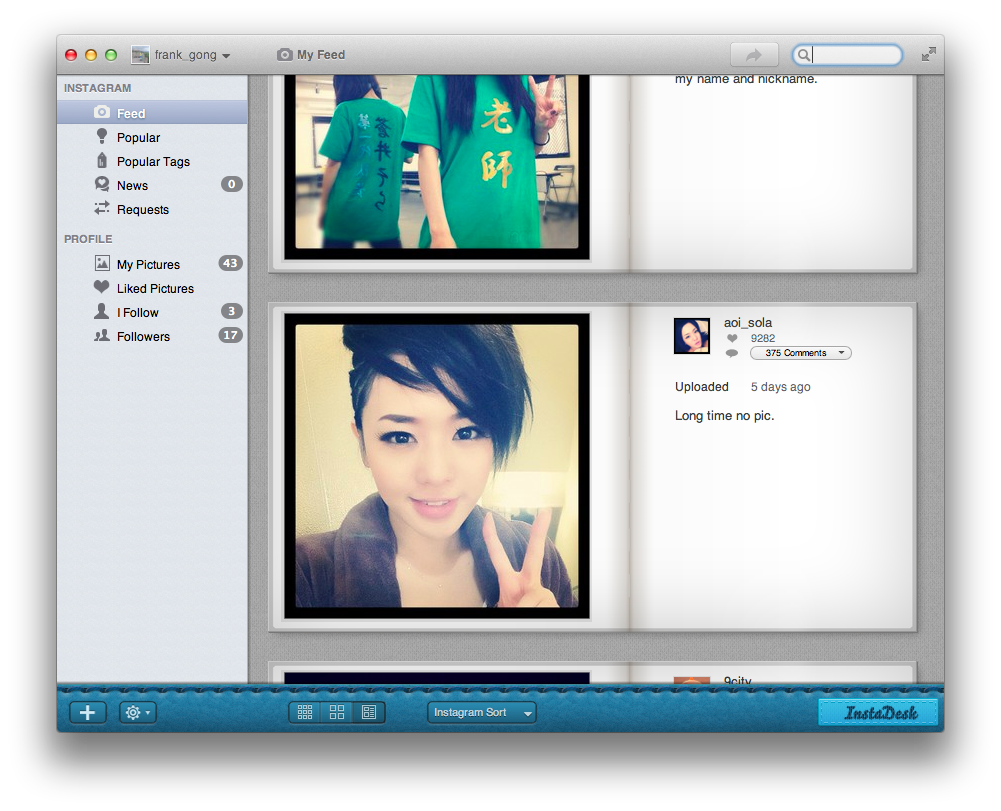Open Popular in the Instagram sidebar
The image size is (1001, 811).
[x=152, y=137]
